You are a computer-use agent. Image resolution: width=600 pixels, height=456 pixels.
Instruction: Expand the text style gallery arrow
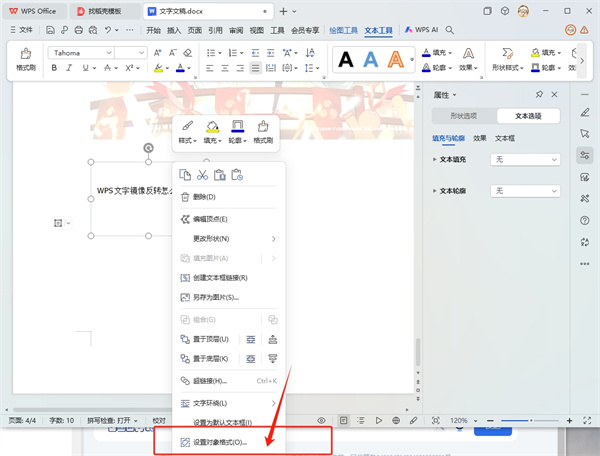(x=412, y=60)
